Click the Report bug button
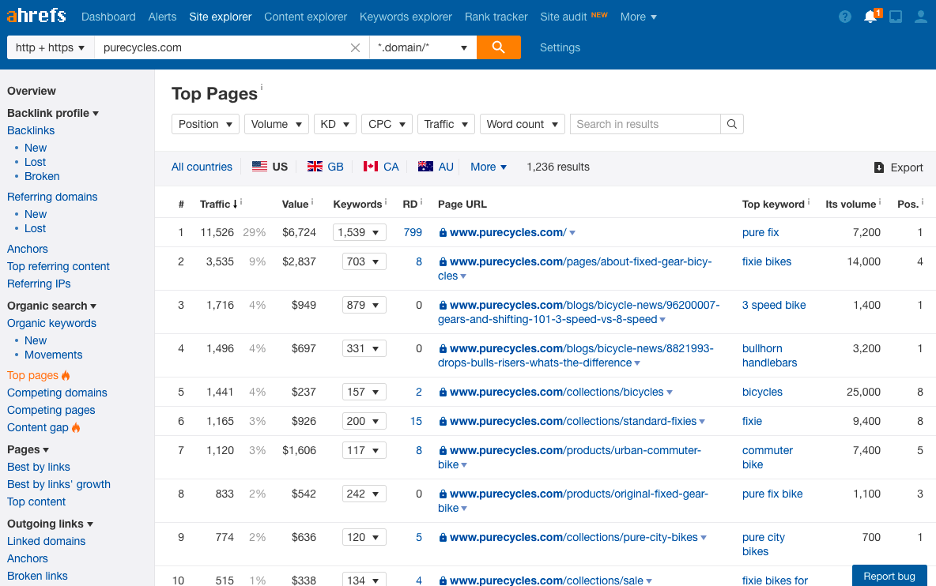936x586 pixels. click(x=889, y=576)
